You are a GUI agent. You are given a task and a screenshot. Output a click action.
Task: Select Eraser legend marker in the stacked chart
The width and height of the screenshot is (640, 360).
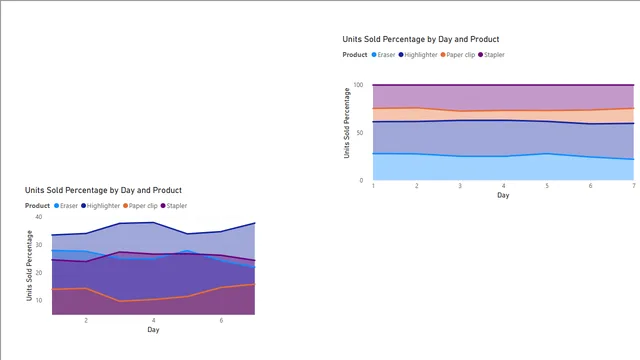click(374, 55)
